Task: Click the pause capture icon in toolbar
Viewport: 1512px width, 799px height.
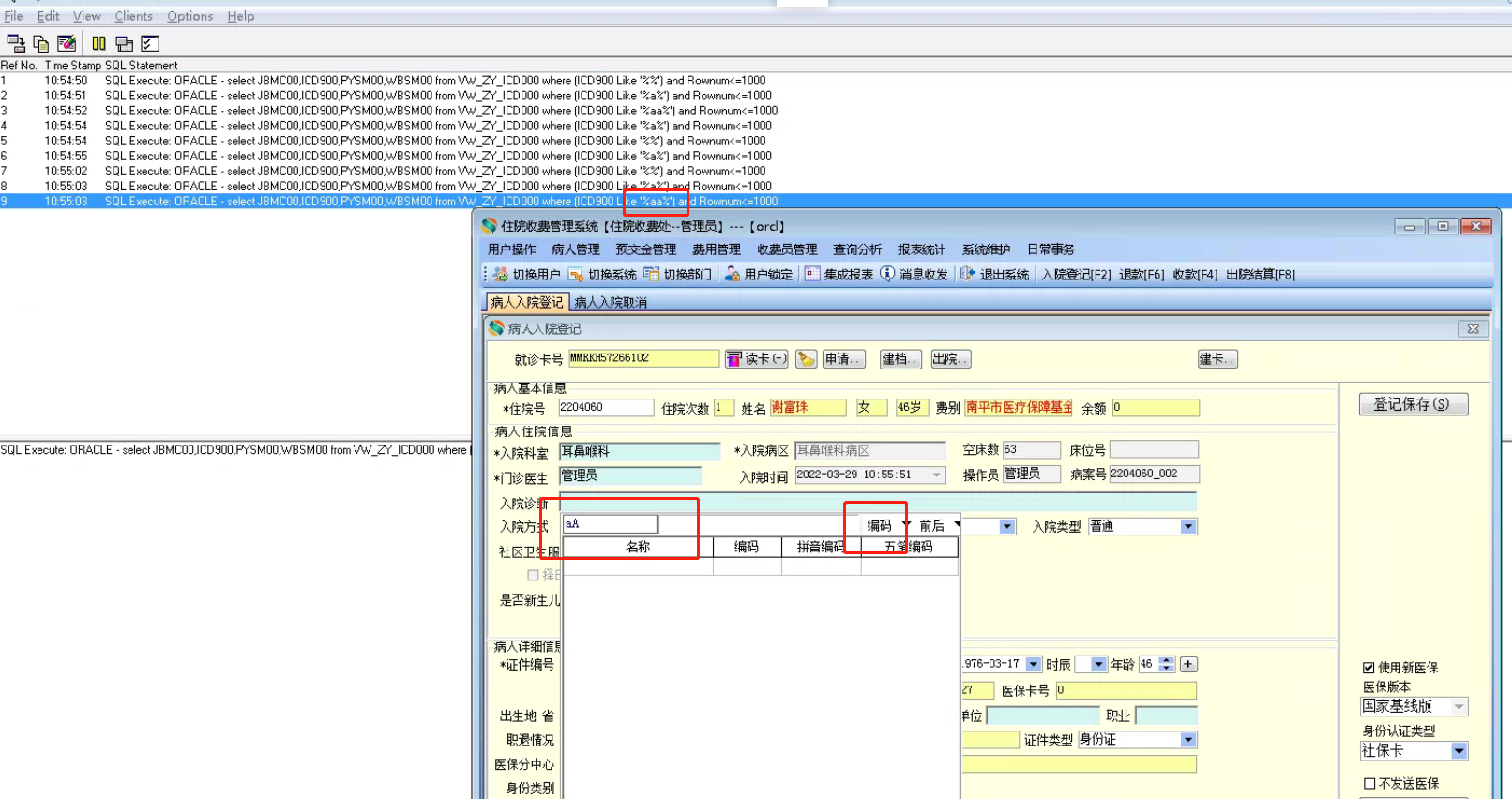Action: 98,43
